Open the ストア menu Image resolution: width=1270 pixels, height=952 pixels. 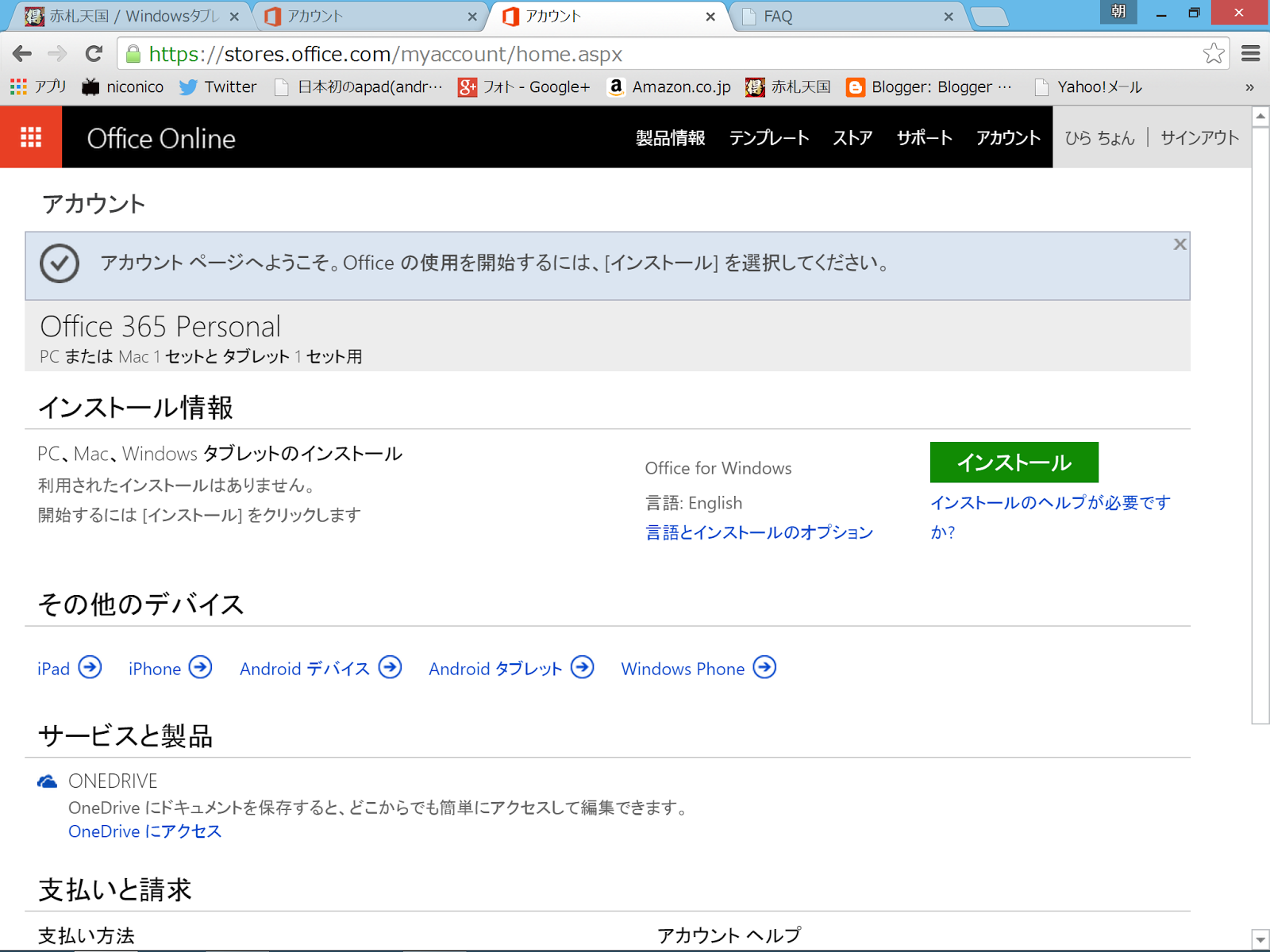(852, 138)
